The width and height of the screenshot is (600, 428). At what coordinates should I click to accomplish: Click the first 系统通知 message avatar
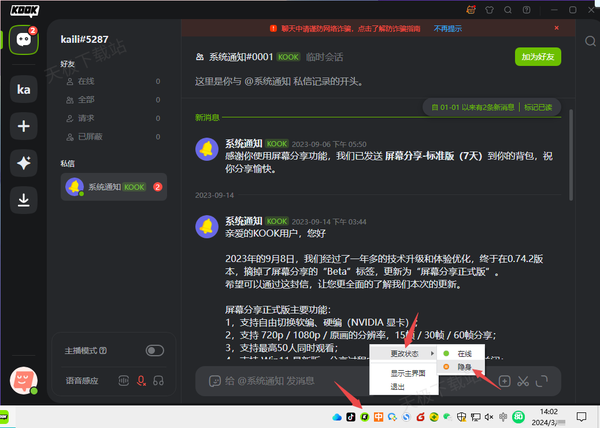click(x=207, y=149)
